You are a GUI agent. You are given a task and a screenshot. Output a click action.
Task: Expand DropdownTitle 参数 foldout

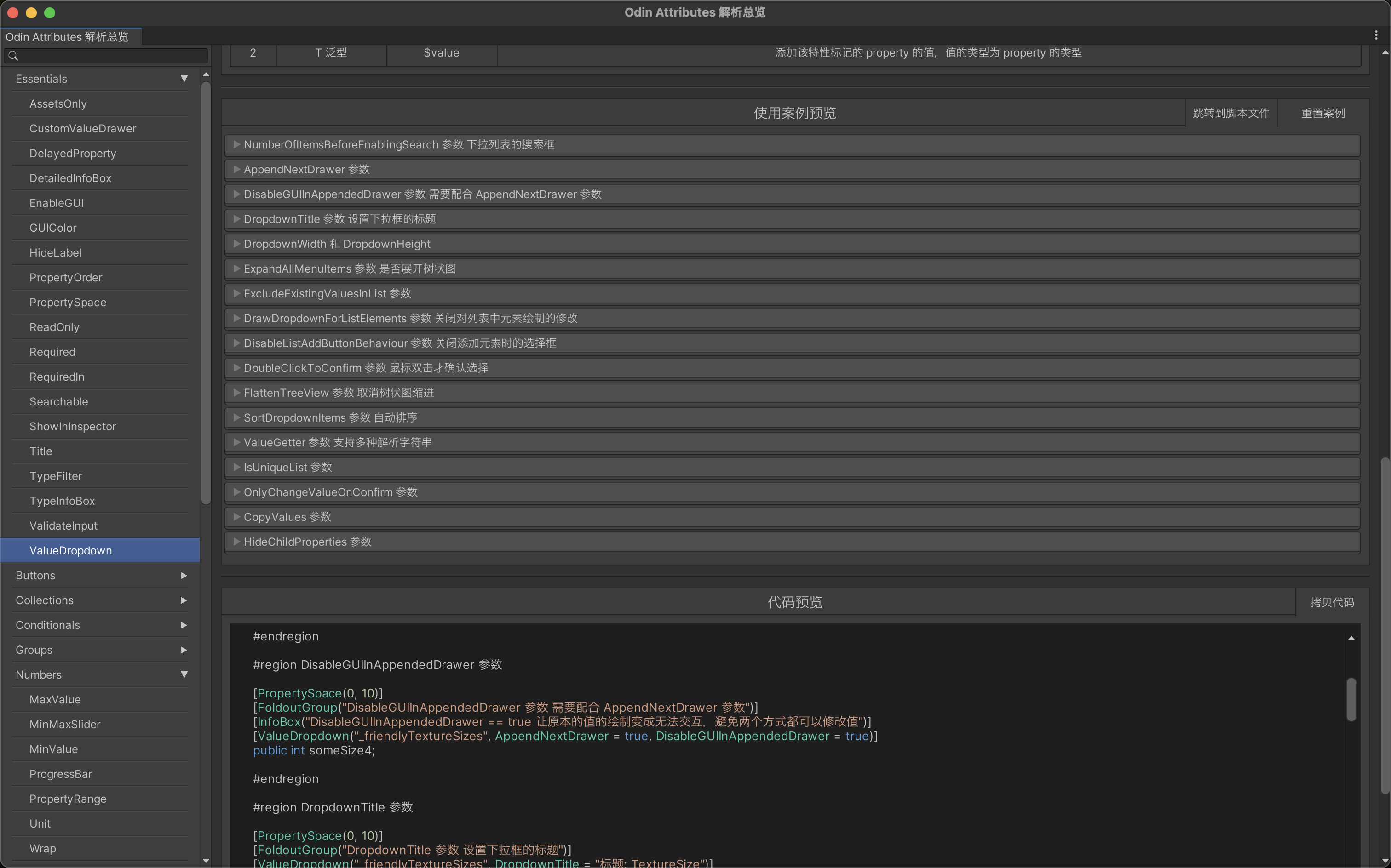coord(792,219)
